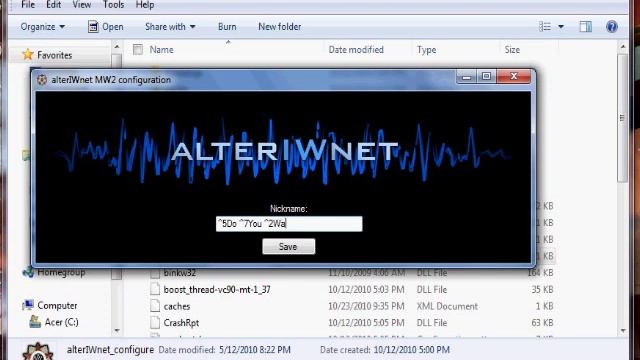The height and width of the screenshot is (360, 640).
Task: Click the 10/23/2010 9:35 PM date cell
Action: click(366, 306)
